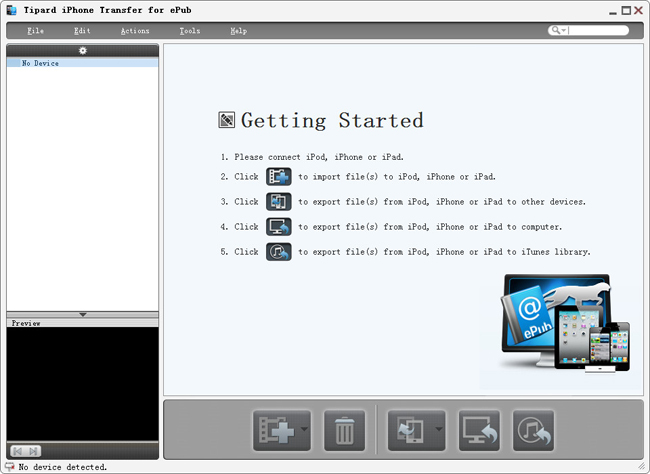Click the export to computer icon in step 4
This screenshot has width=650, height=474.
(279, 227)
